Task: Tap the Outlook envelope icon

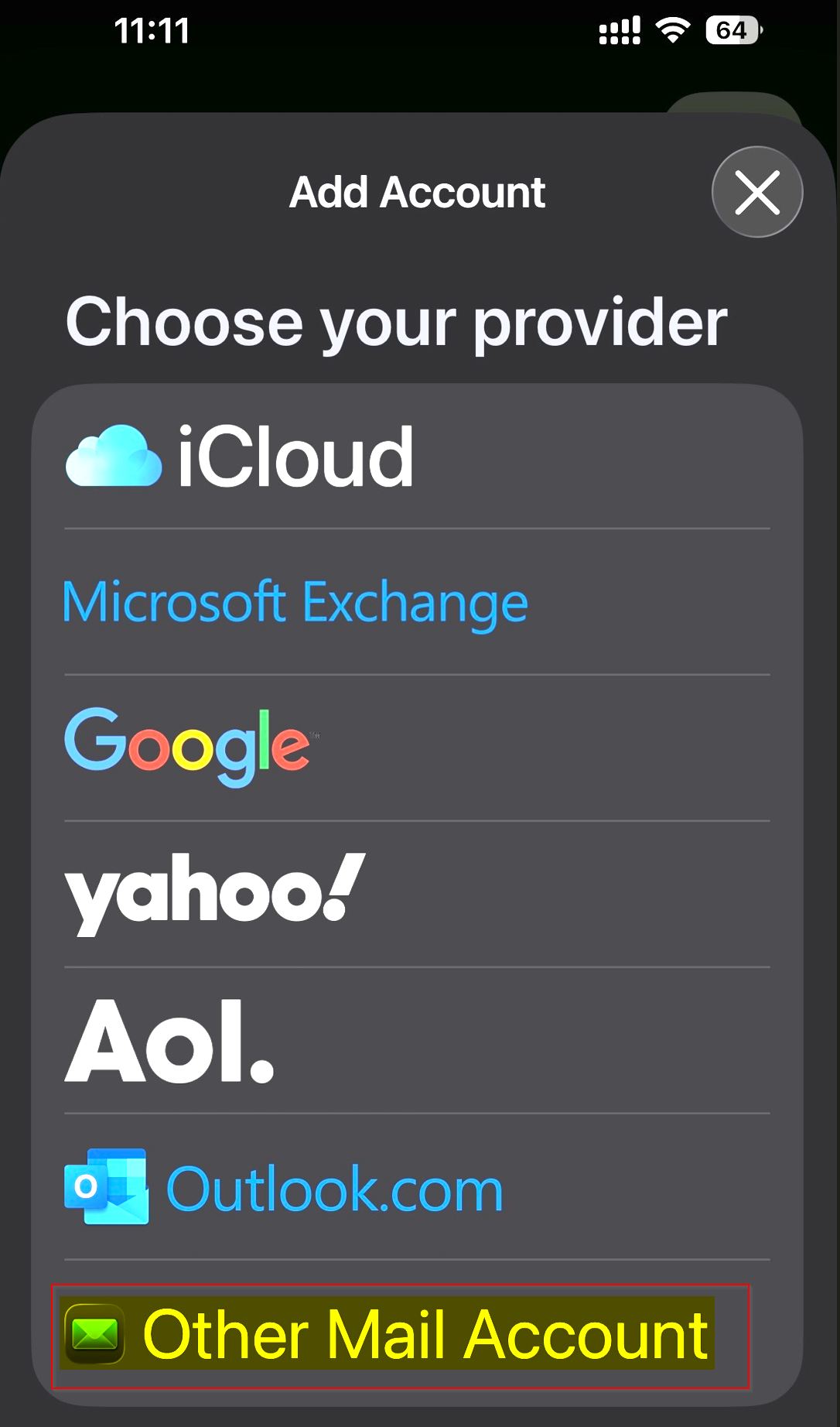Action: tap(106, 1186)
